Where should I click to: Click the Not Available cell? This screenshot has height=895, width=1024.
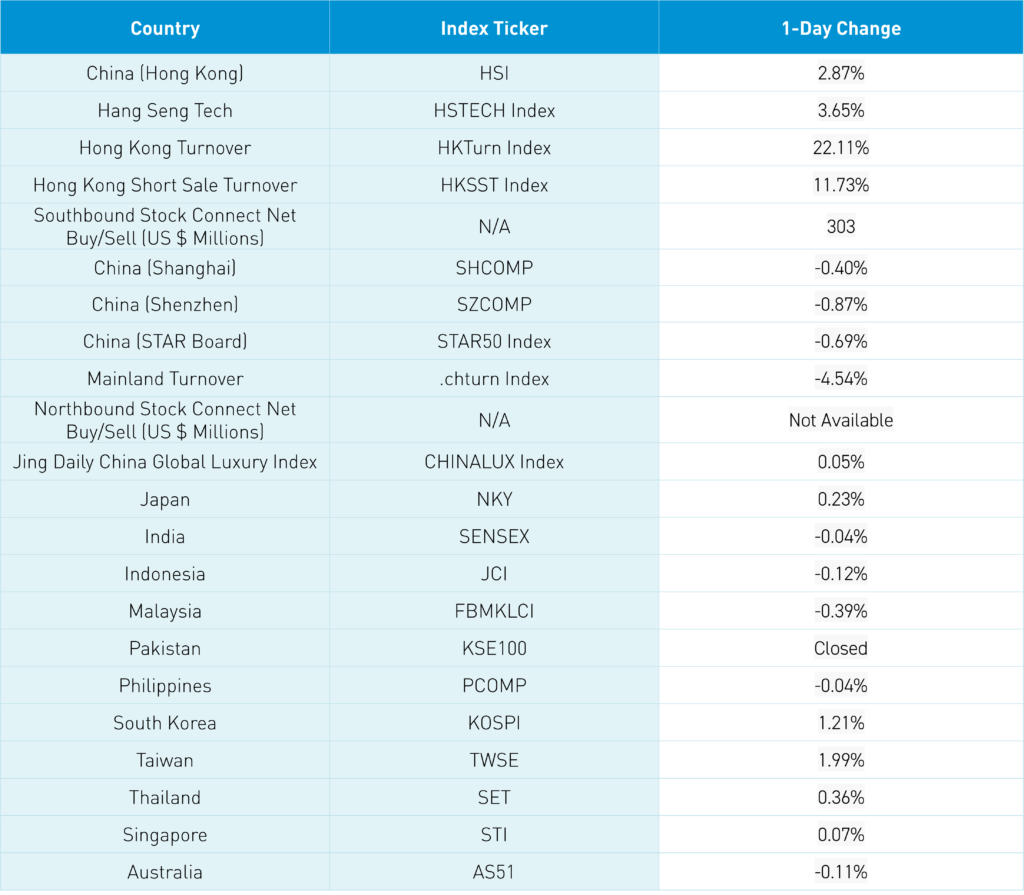tap(841, 420)
